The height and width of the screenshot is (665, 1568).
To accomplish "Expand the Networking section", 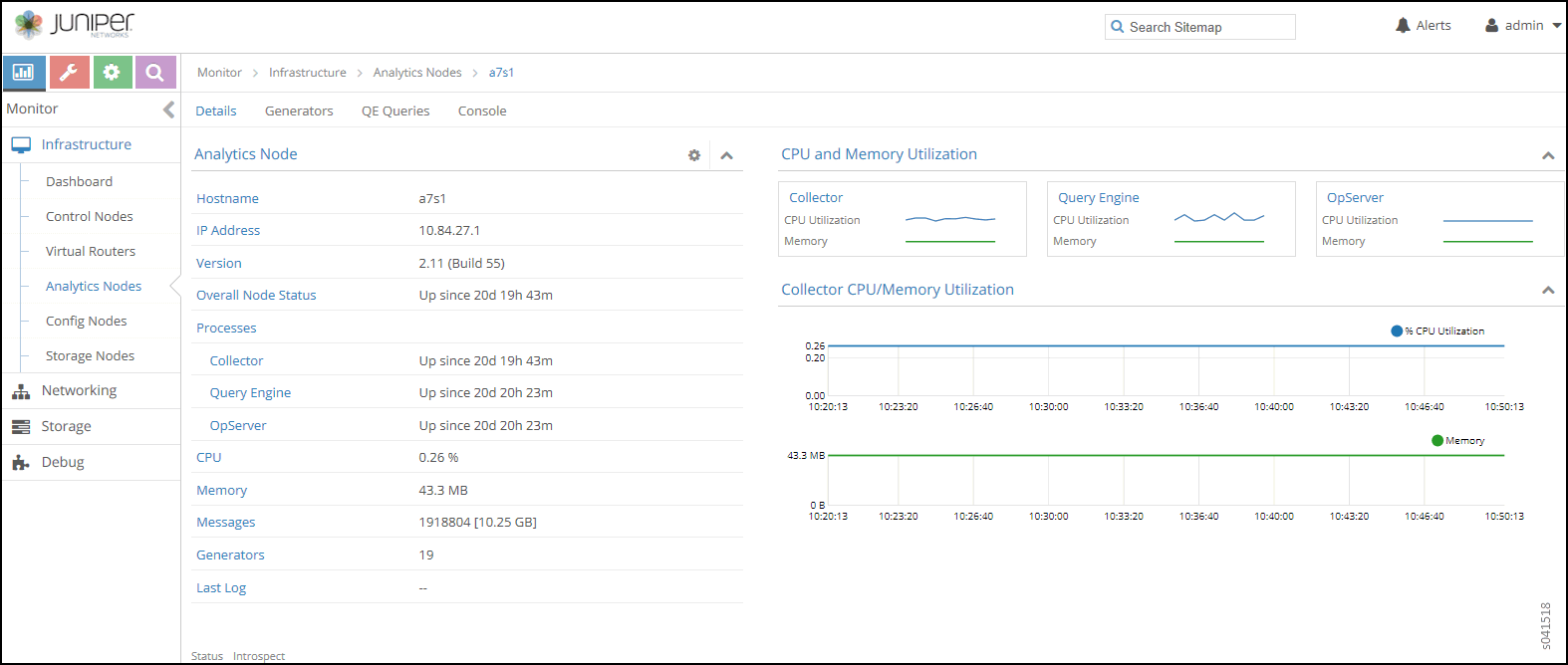I will (79, 391).
